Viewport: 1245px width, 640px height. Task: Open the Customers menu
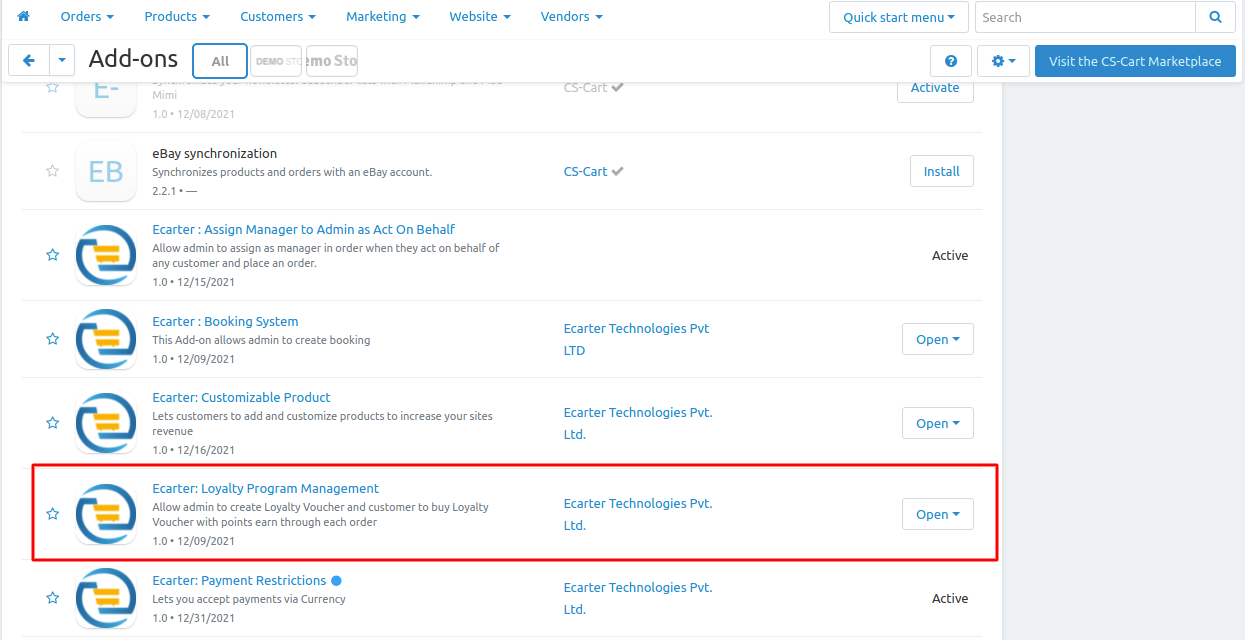[x=278, y=17]
